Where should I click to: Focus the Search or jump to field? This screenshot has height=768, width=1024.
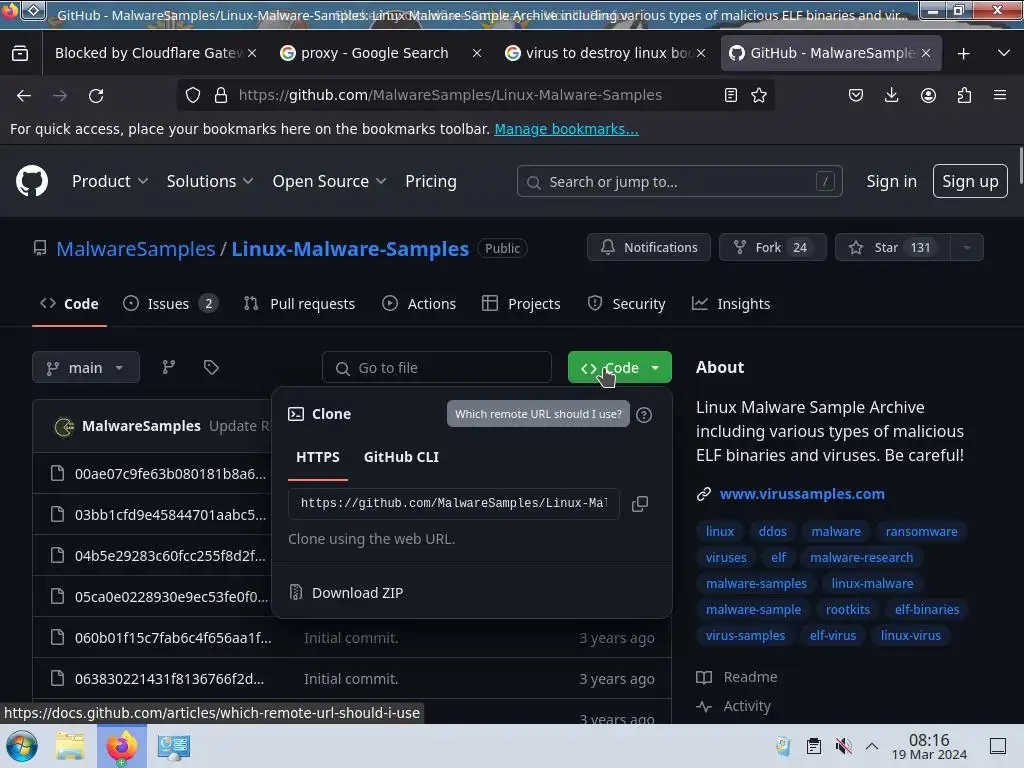tap(679, 181)
